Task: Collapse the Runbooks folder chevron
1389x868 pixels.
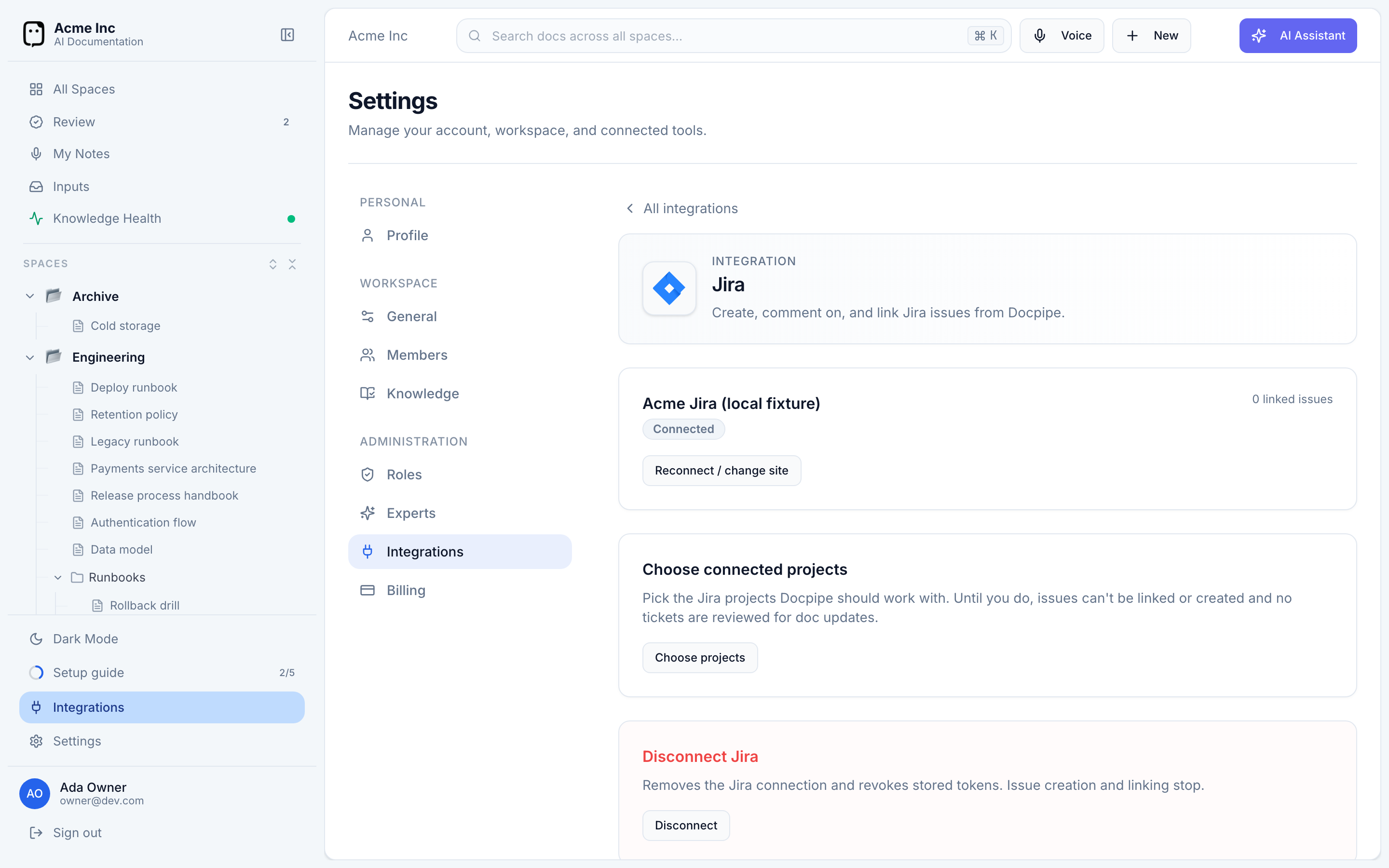Action: click(x=58, y=578)
